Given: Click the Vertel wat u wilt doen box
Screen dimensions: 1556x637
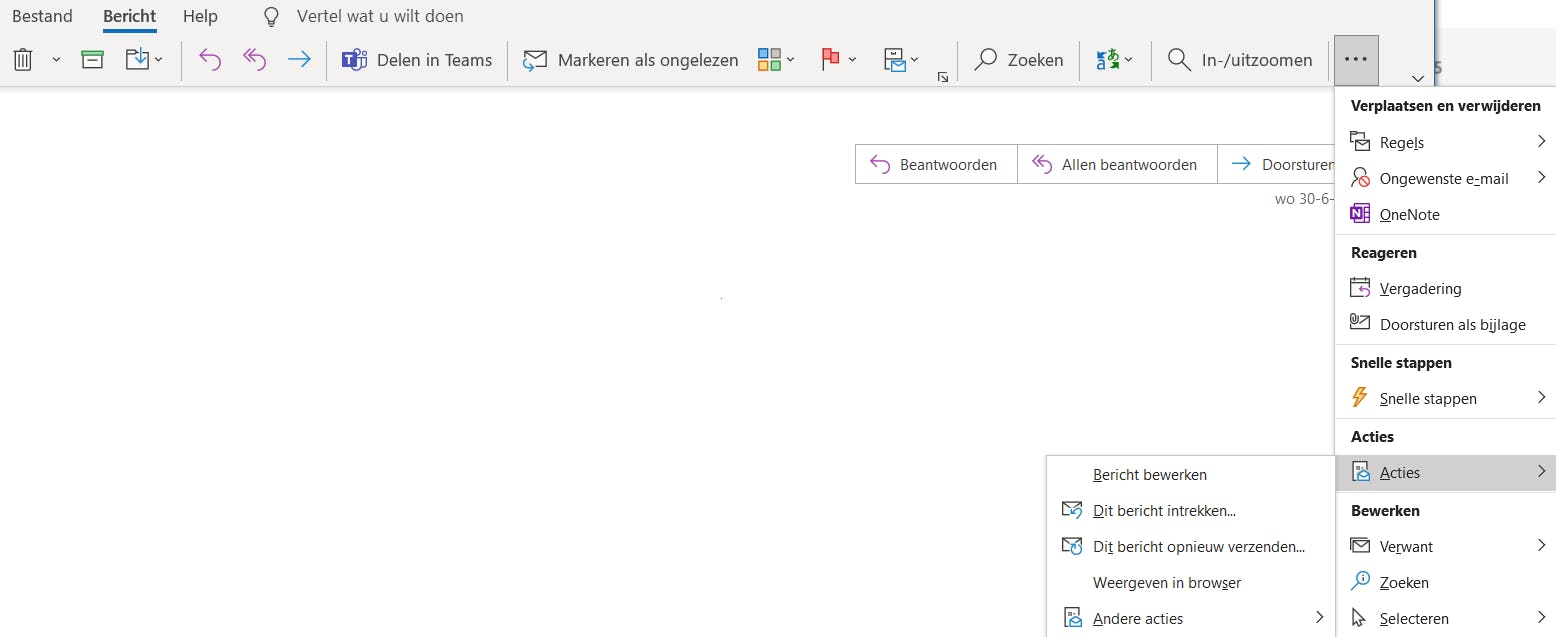Looking at the screenshot, I should pyautogui.click(x=380, y=17).
